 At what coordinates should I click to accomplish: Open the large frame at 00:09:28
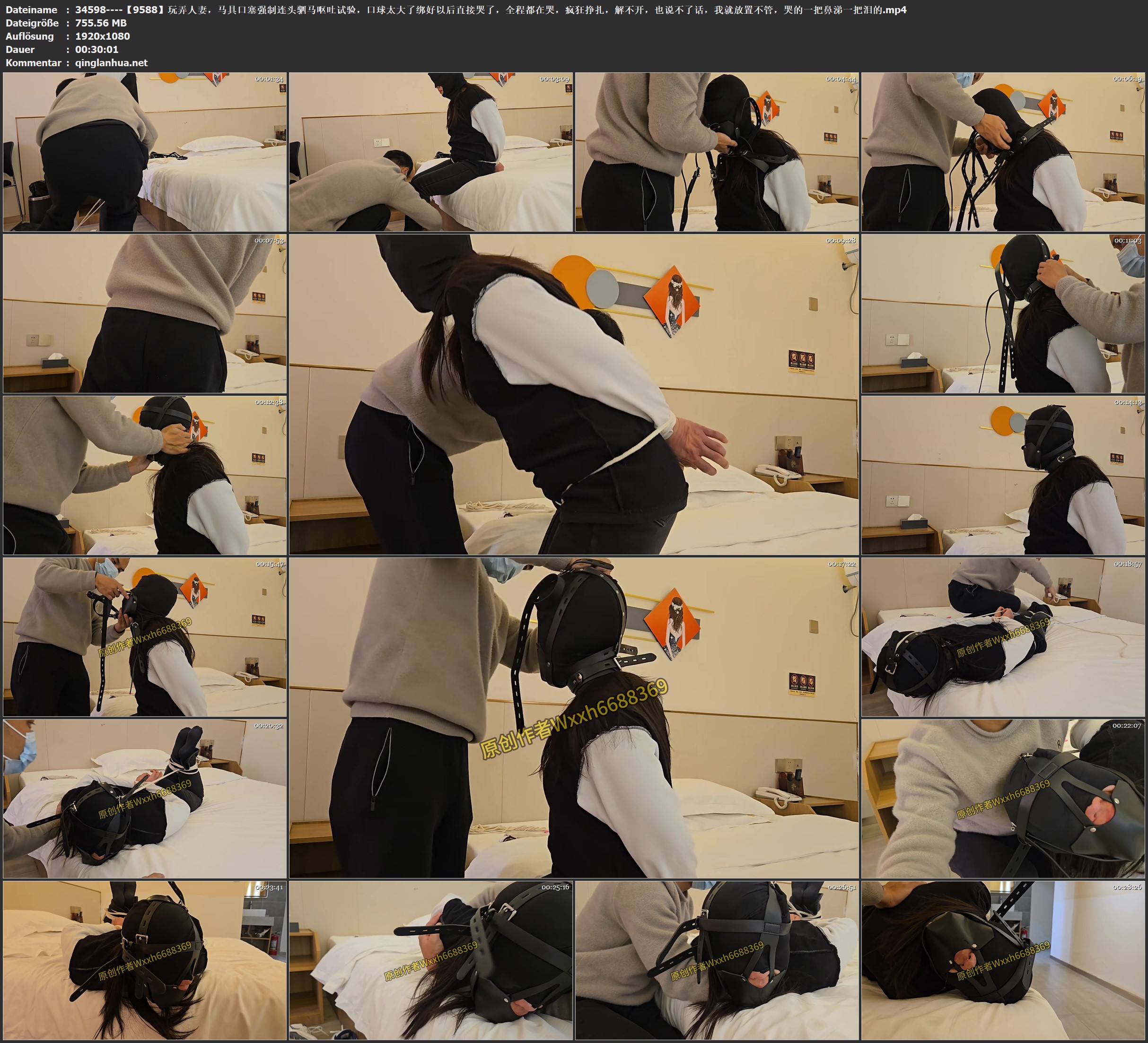pyautogui.click(x=573, y=394)
